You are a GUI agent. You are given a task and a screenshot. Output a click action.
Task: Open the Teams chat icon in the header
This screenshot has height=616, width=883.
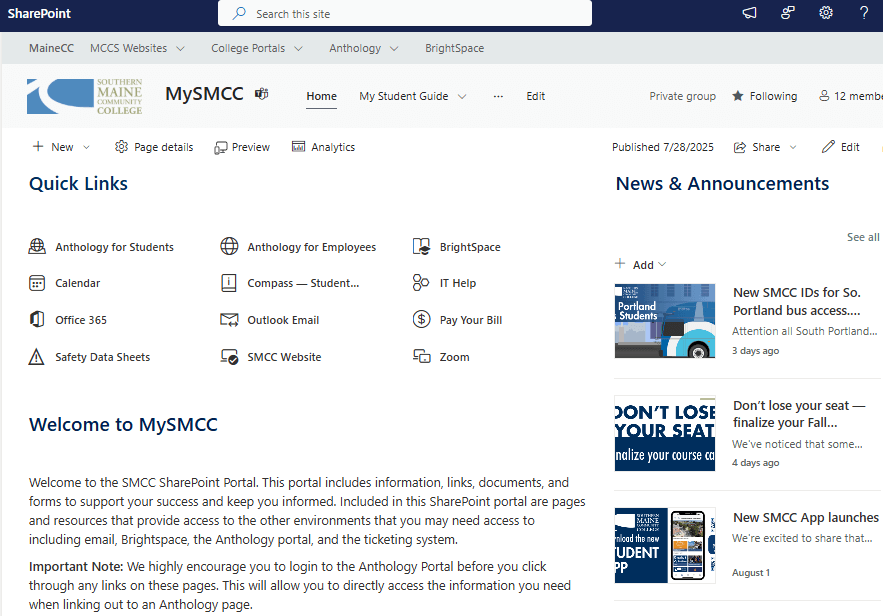tap(787, 13)
